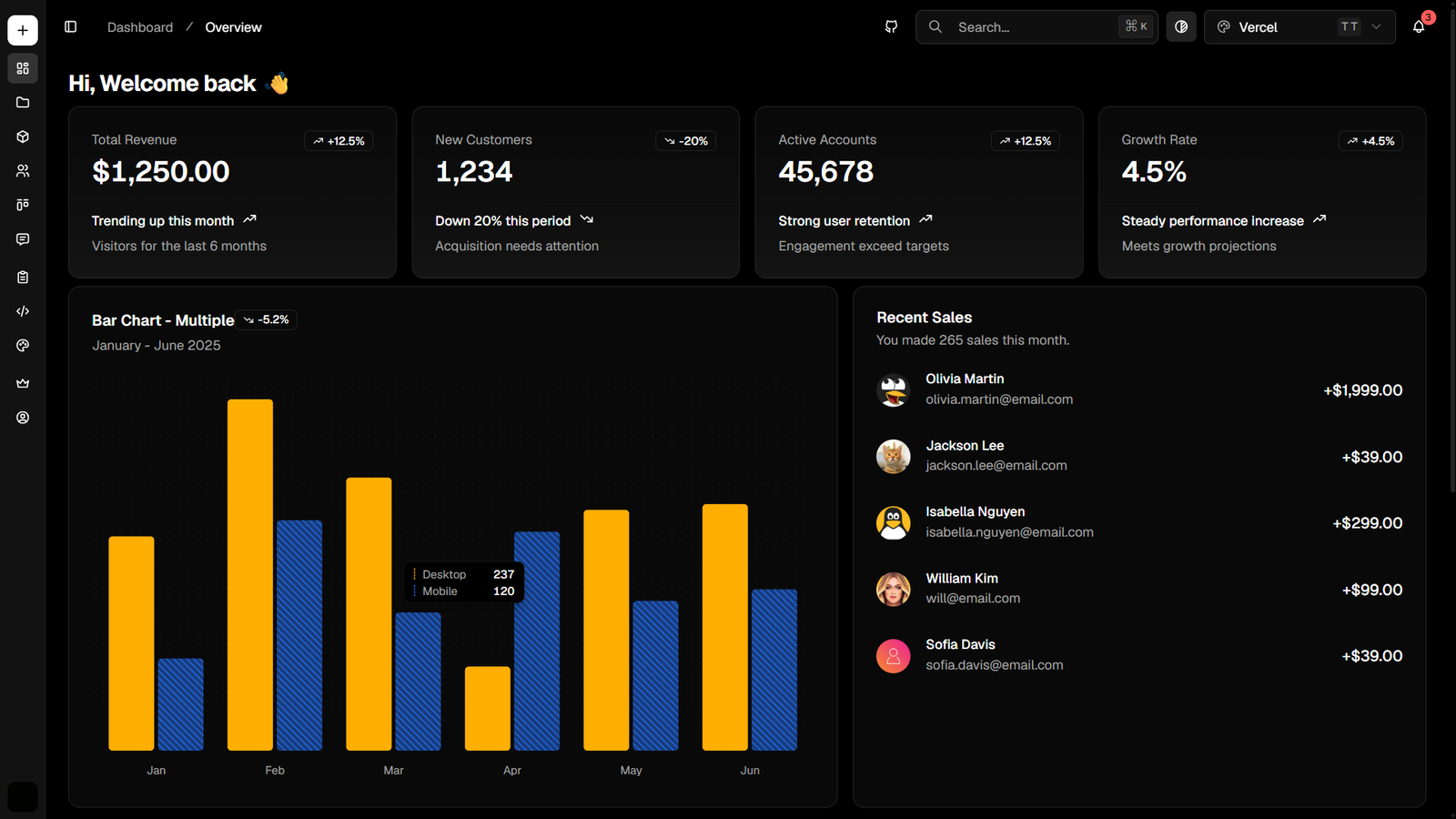
Task: Open the clipboard icon in sidebar
Action: tap(23, 277)
